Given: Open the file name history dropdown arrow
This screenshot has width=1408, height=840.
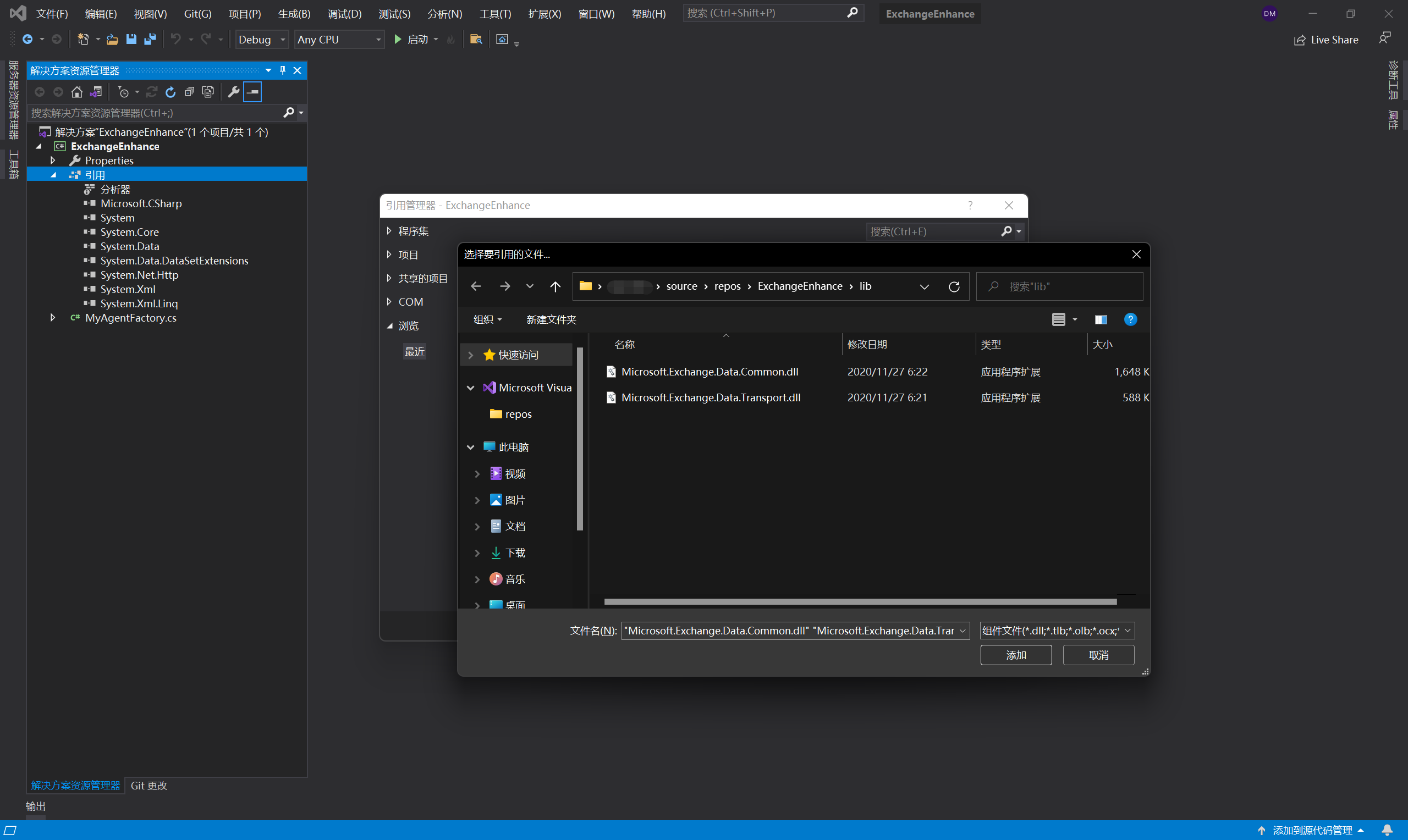Looking at the screenshot, I should point(963,631).
